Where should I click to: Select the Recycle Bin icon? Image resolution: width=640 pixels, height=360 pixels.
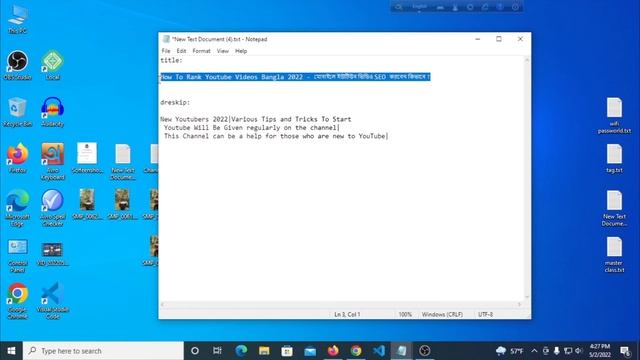coord(18,112)
